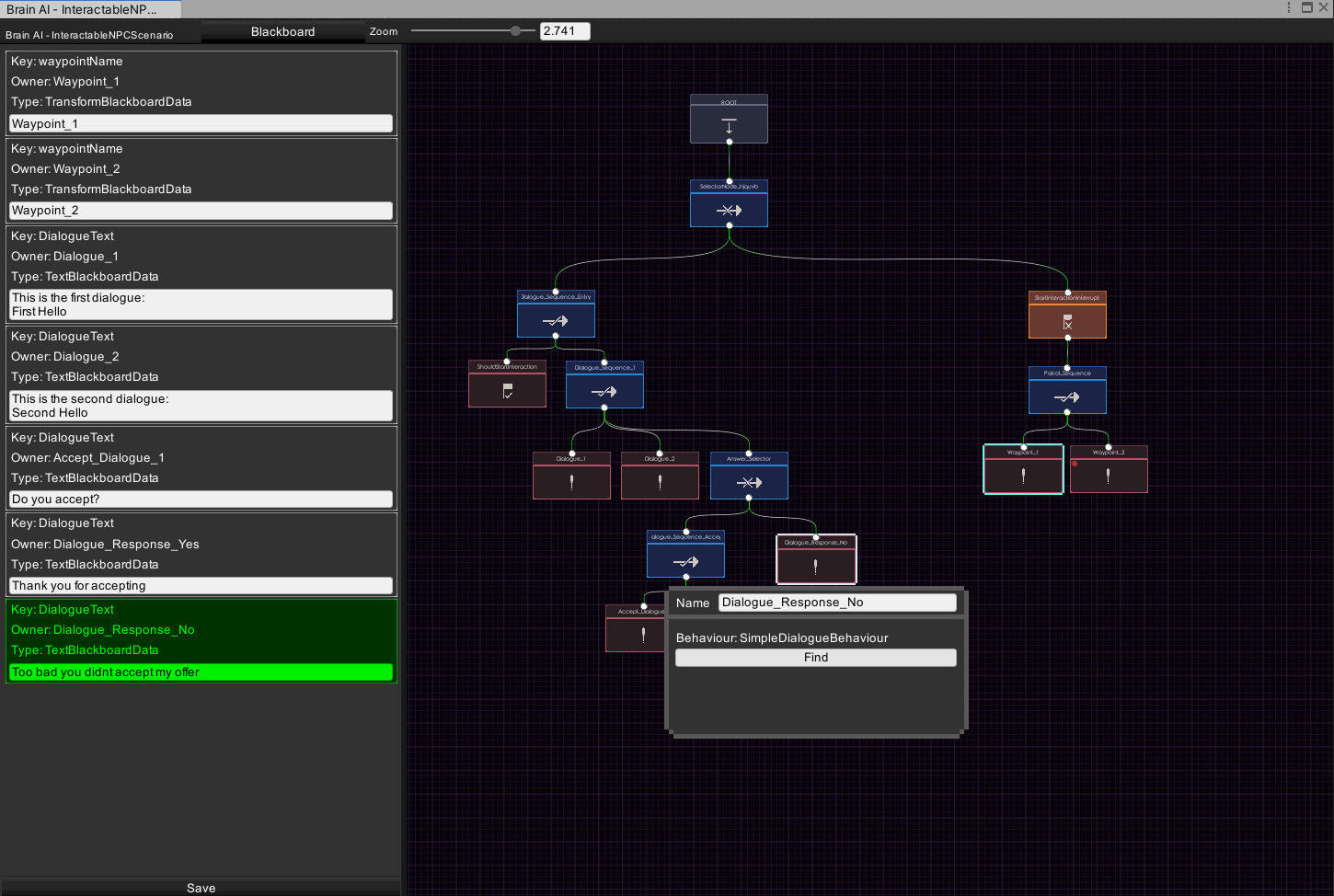This screenshot has width=1334, height=896.
Task: Select the Waypoint_1 action node
Action: click(x=1023, y=469)
